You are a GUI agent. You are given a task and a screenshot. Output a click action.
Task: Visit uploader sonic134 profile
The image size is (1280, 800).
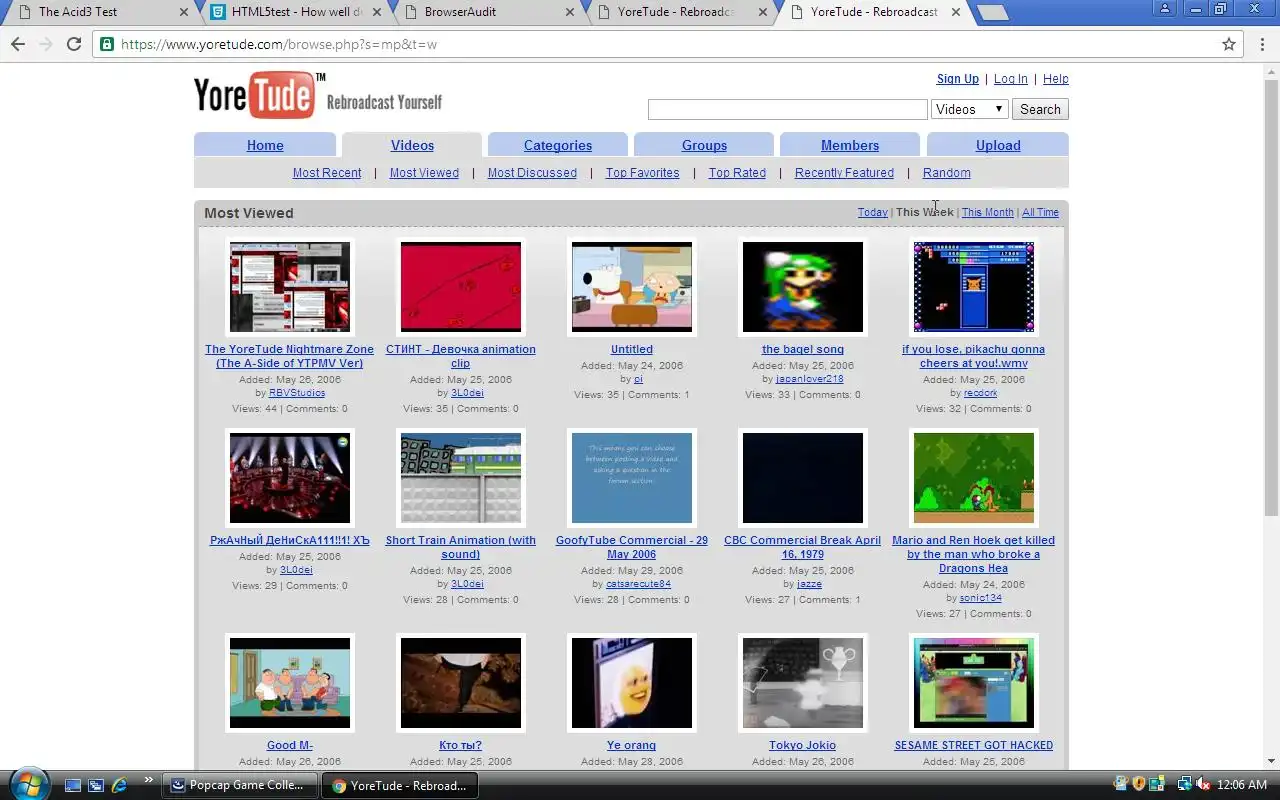click(981, 598)
